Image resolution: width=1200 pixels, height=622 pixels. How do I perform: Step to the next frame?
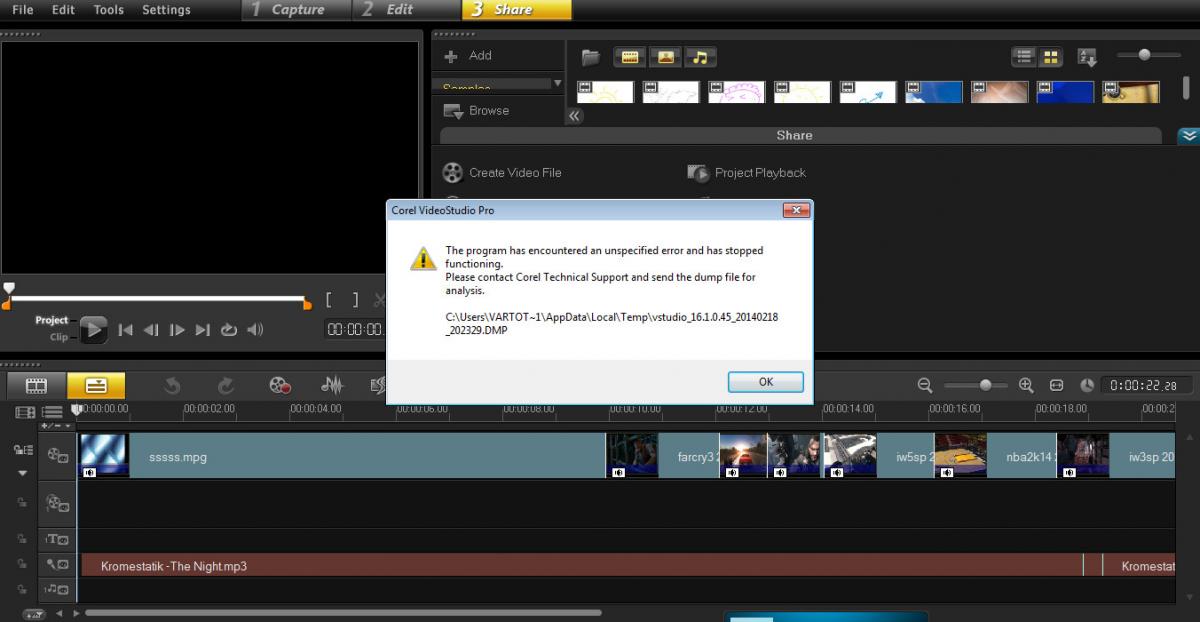point(177,330)
